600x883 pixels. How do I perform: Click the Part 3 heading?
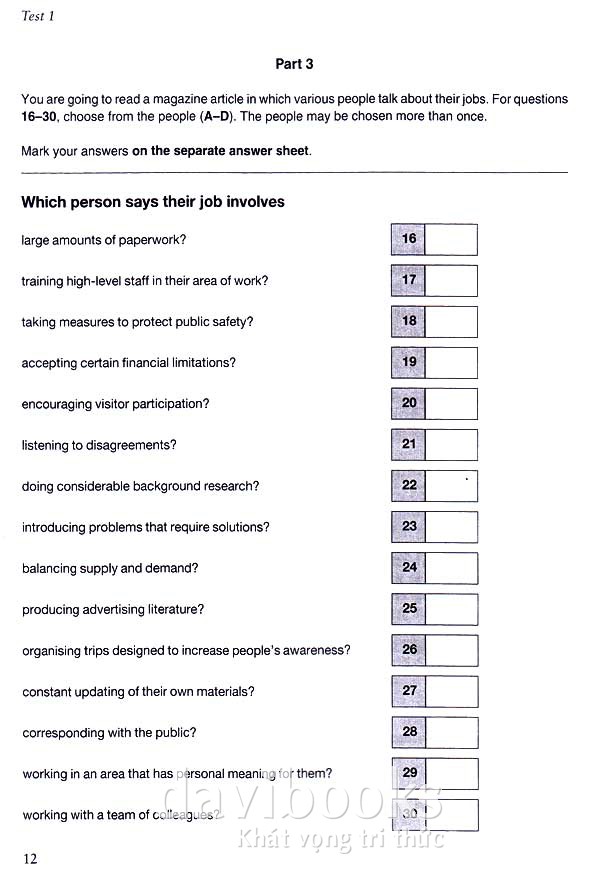point(294,64)
